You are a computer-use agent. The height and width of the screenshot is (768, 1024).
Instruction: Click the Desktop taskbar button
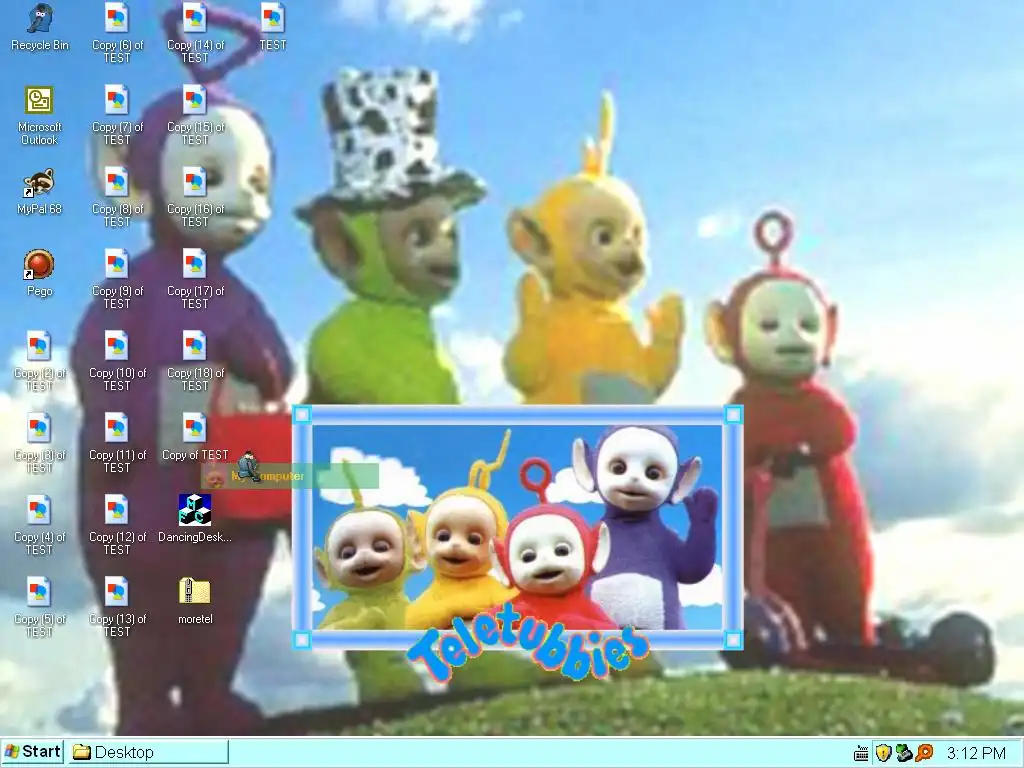(148, 752)
